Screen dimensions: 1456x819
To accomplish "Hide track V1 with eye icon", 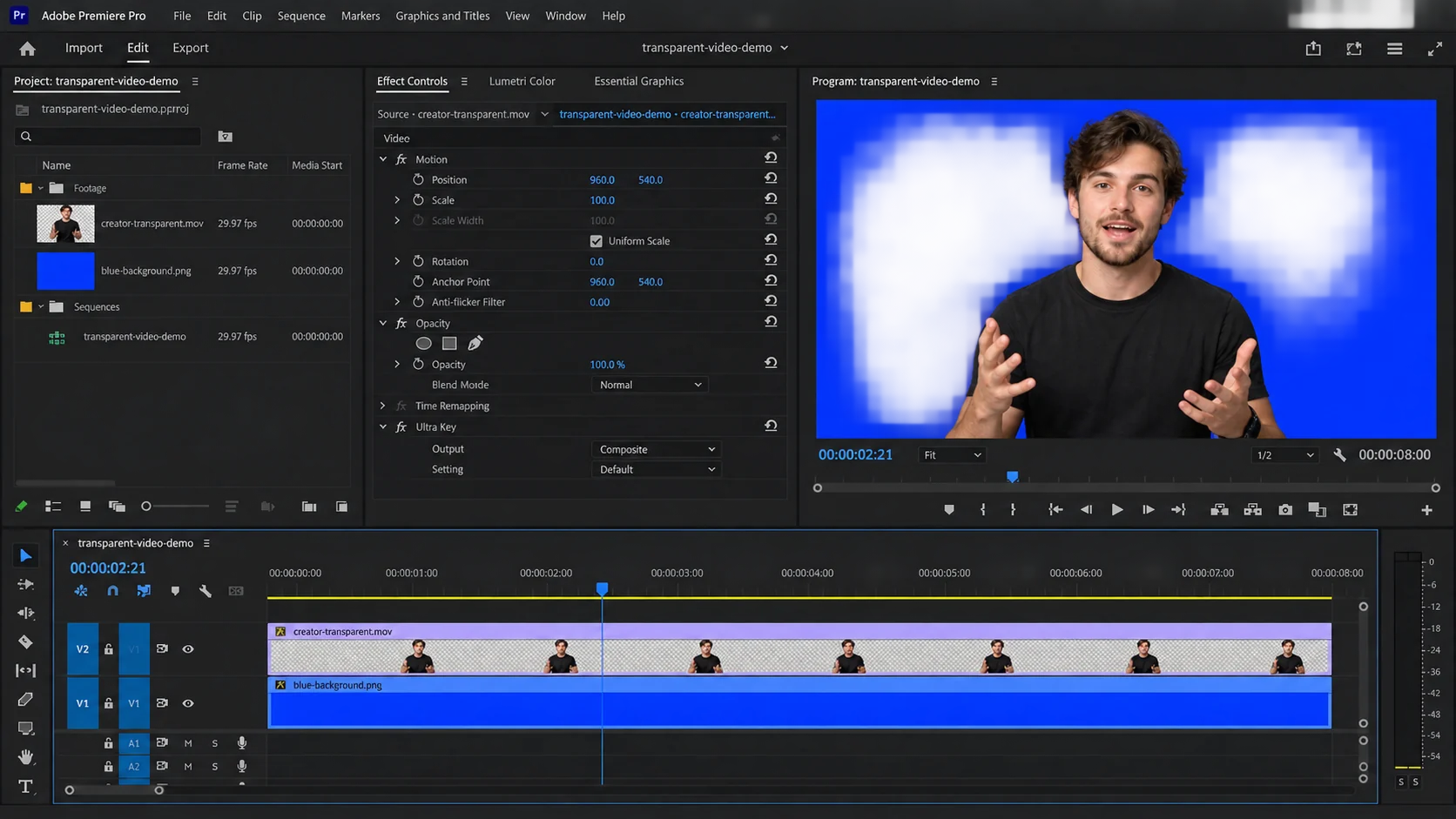I will (188, 703).
